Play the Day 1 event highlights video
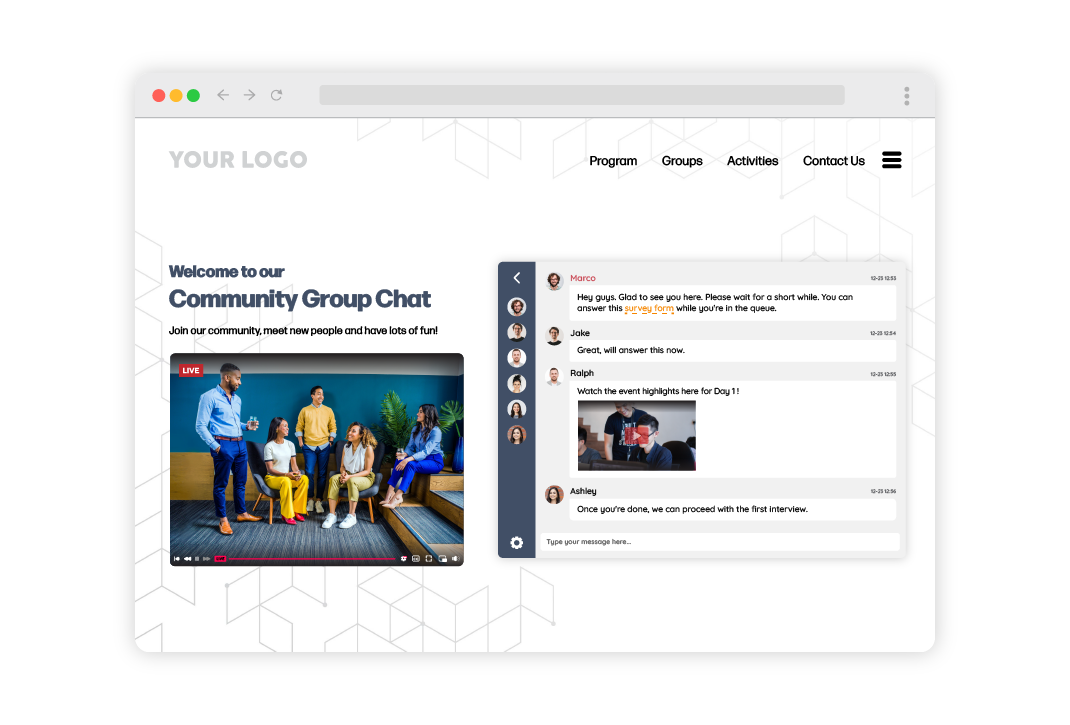This screenshot has width=1070, height=725. (x=637, y=434)
